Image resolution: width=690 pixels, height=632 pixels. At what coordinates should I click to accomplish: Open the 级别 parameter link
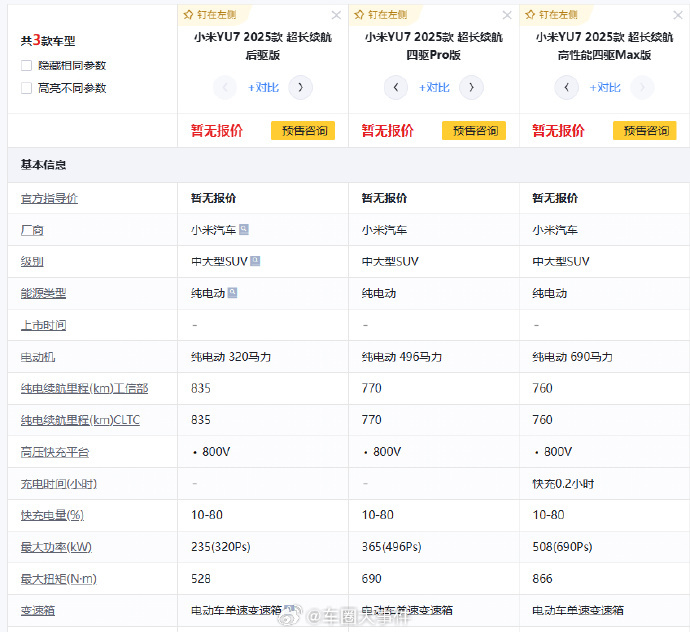(x=32, y=262)
